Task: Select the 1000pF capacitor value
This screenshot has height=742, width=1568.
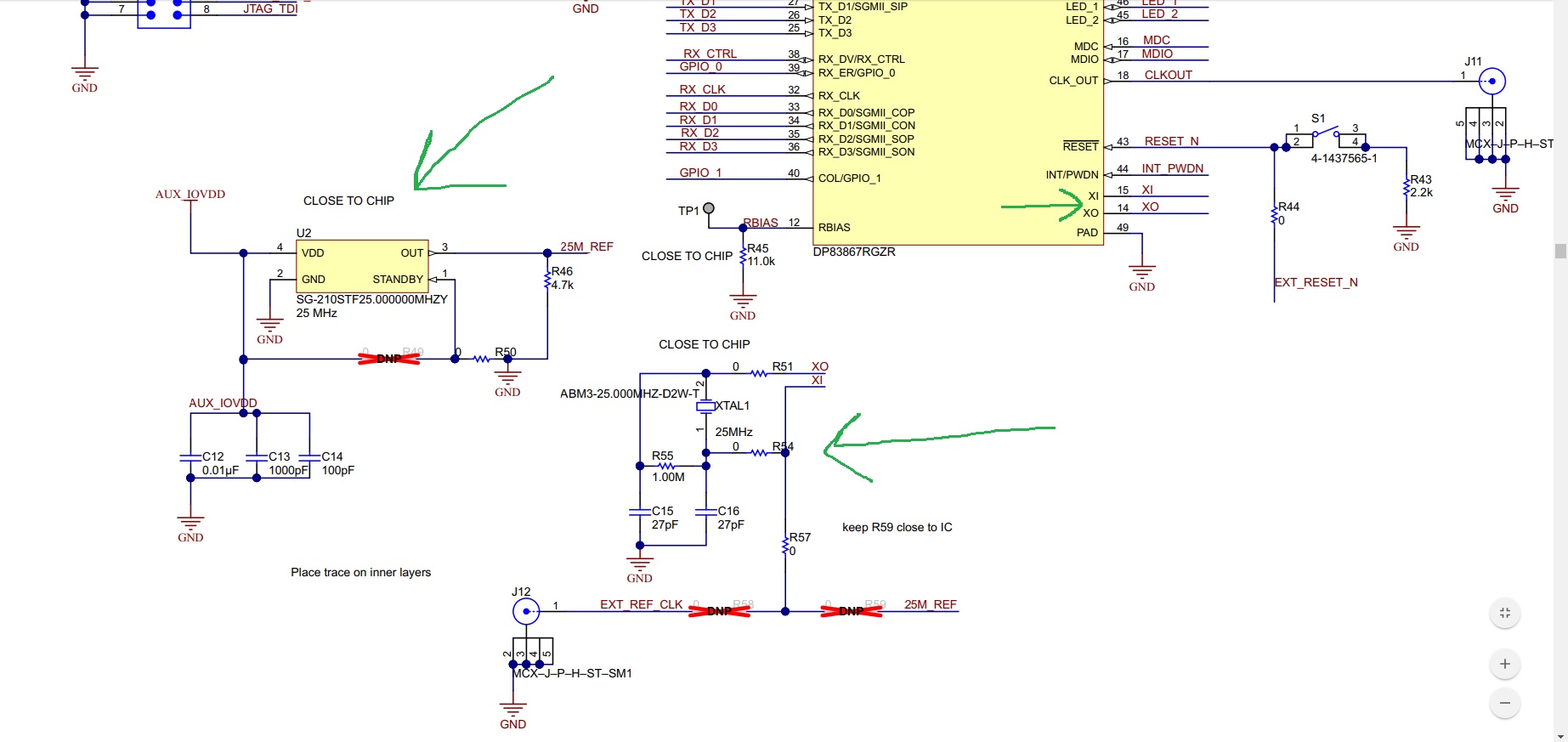Action: pyautogui.click(x=289, y=470)
